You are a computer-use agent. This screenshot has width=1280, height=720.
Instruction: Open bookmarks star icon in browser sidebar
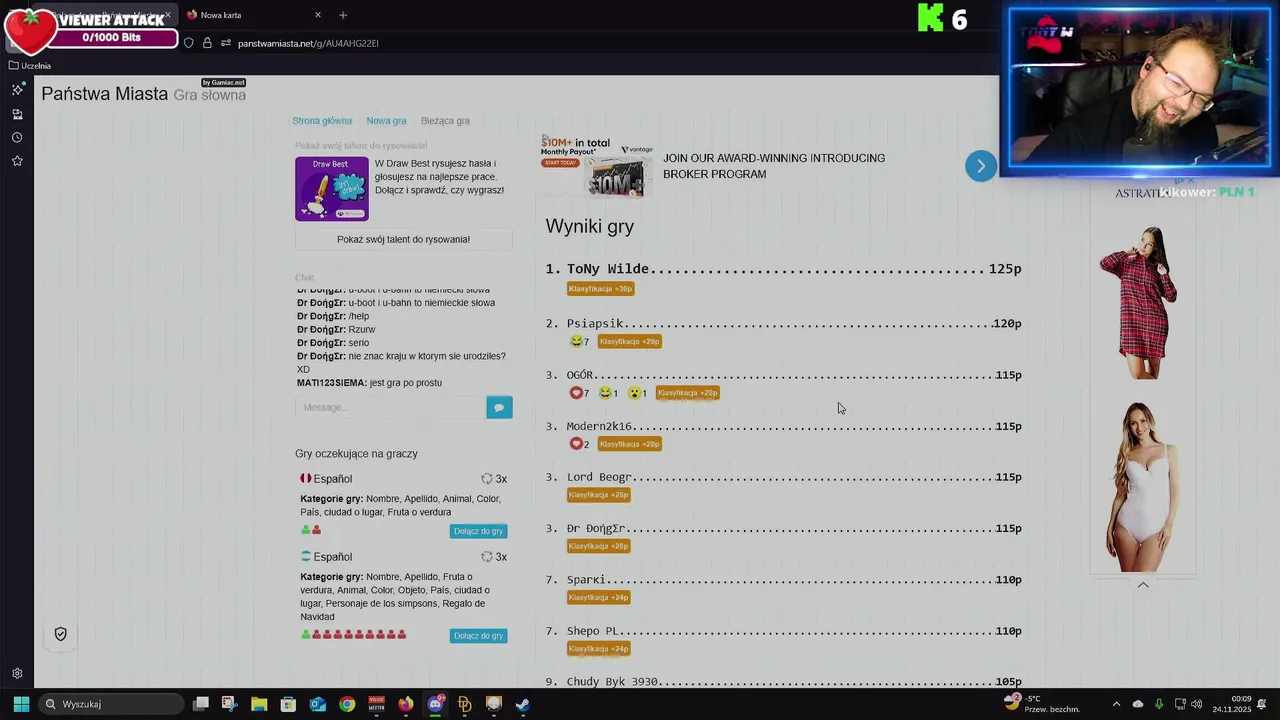pos(17,161)
